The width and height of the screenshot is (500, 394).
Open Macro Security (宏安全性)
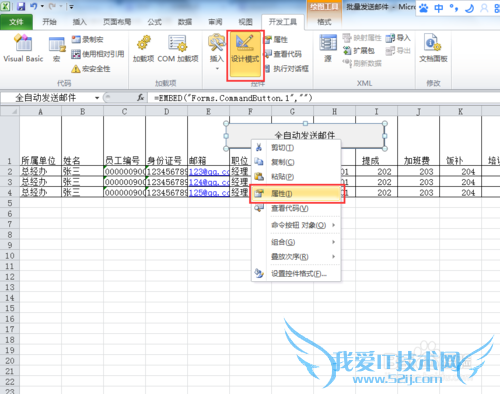pyautogui.click(x=91, y=69)
